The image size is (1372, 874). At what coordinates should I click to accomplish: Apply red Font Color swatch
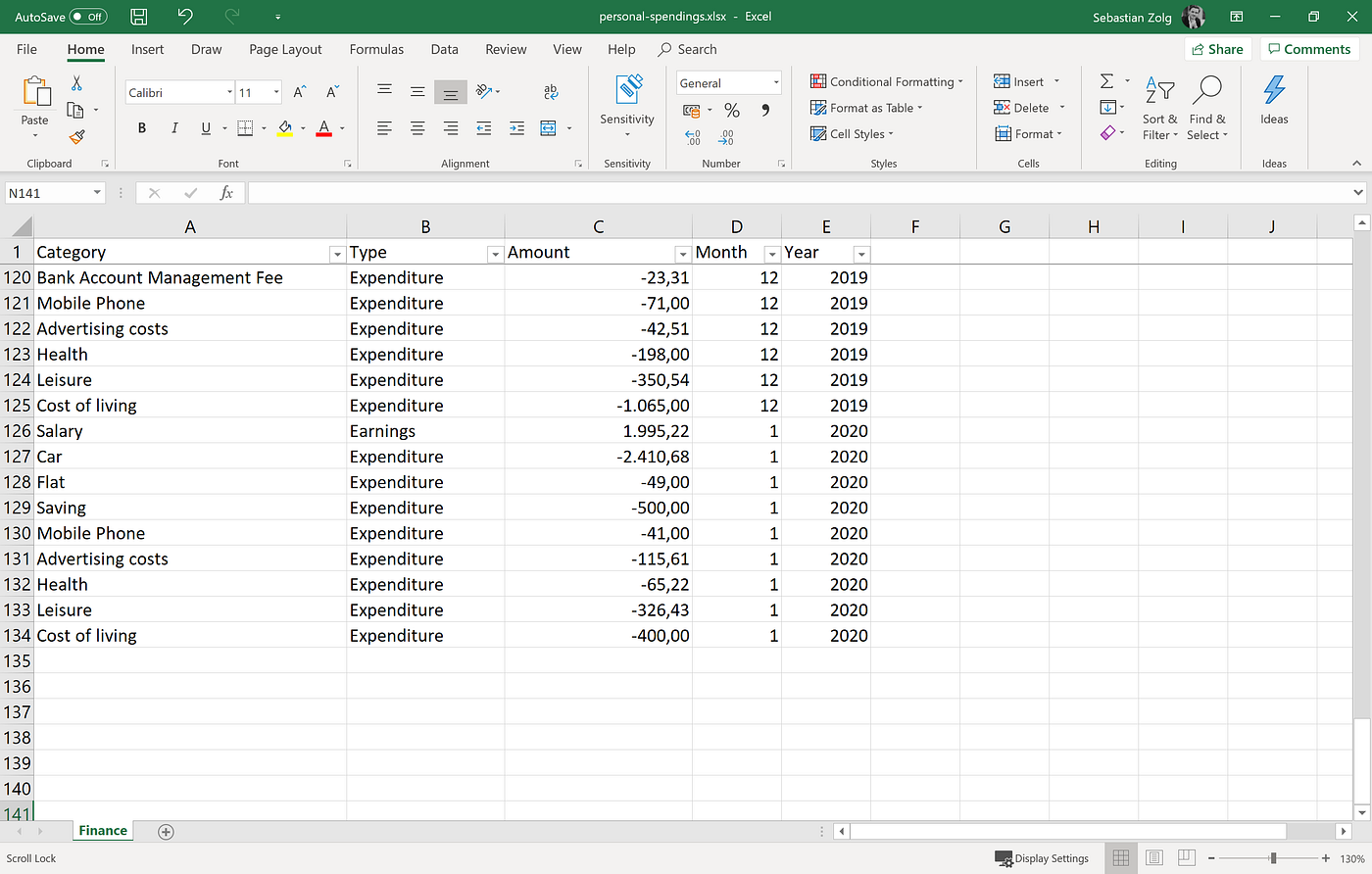[x=324, y=128]
